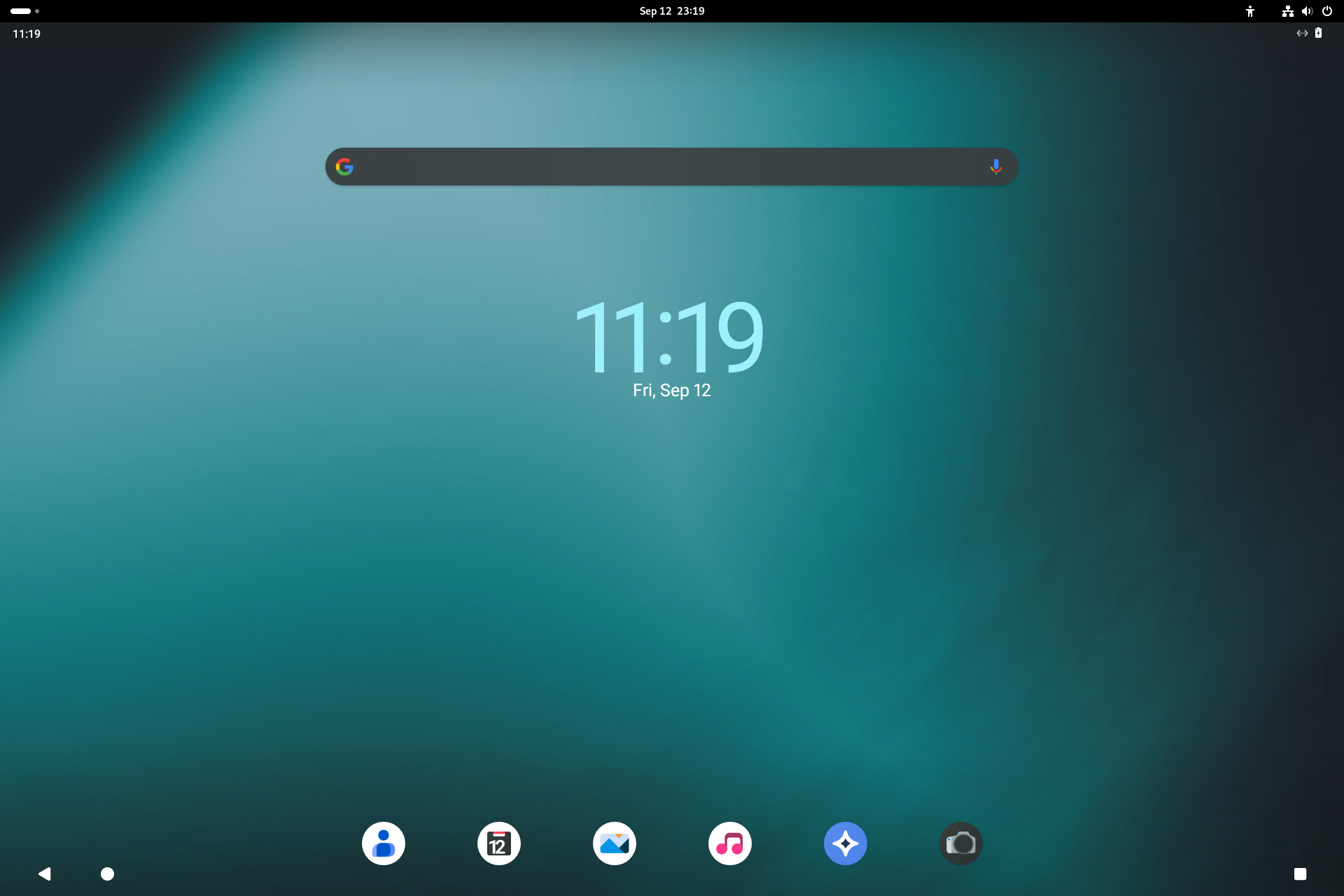The width and height of the screenshot is (1344, 896).
Task: Open the Calendar app showing 12
Action: pos(498,843)
